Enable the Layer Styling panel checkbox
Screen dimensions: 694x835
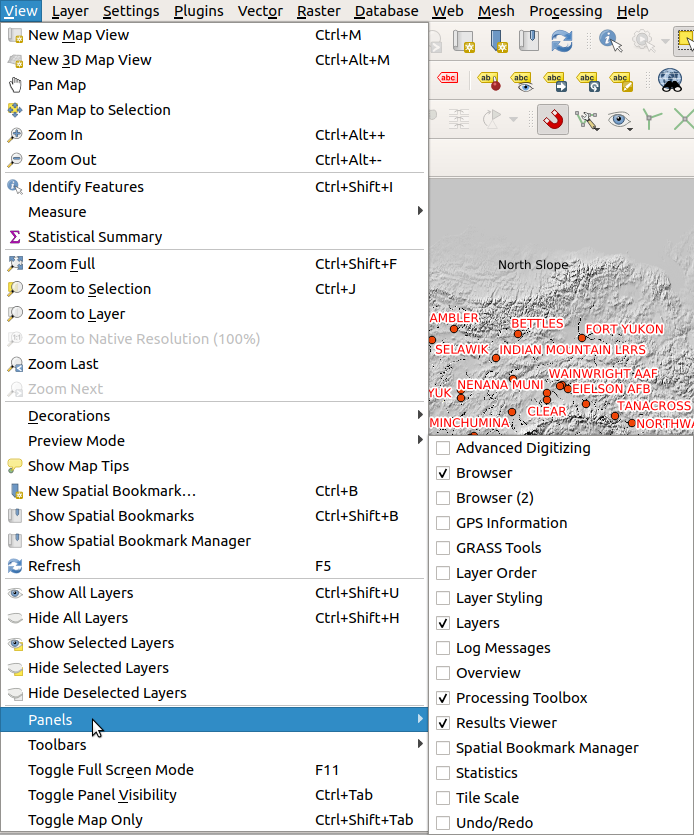(x=443, y=598)
